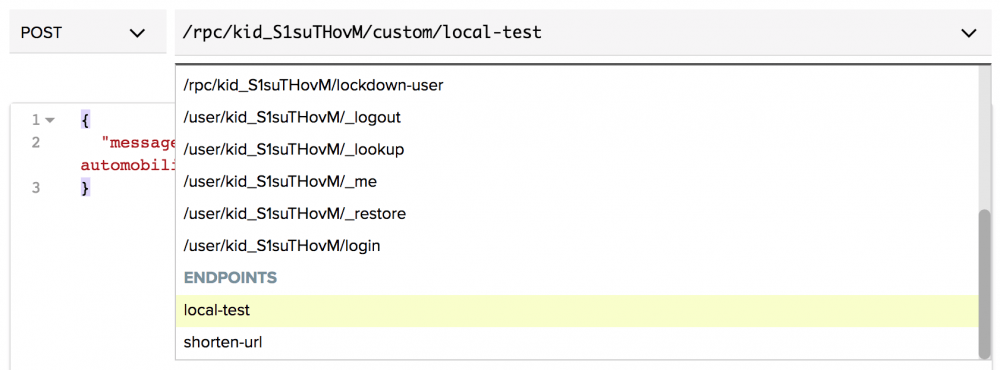Click the endpoint path dropdown chevron
Image resolution: width=1000 pixels, height=370 pixels.
(x=968, y=33)
